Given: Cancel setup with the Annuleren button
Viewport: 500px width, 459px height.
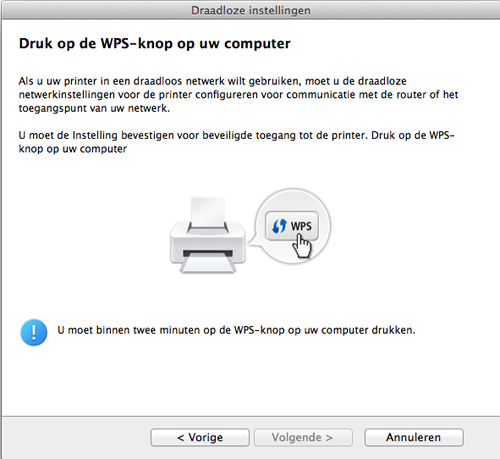Looking at the screenshot, I should click(x=414, y=437).
